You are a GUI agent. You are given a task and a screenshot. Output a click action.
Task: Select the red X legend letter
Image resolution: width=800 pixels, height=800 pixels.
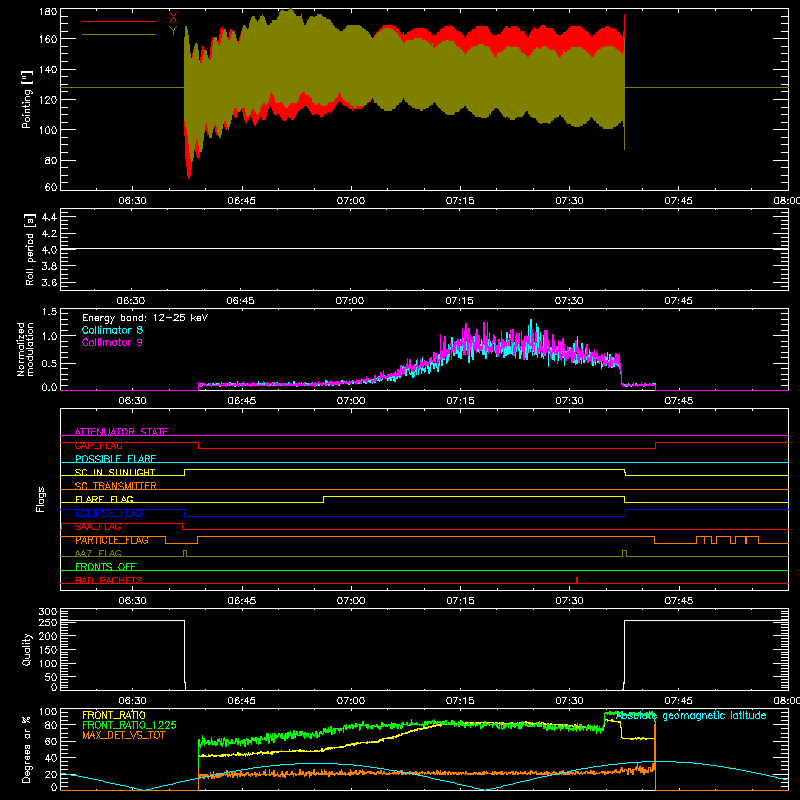(x=173, y=18)
